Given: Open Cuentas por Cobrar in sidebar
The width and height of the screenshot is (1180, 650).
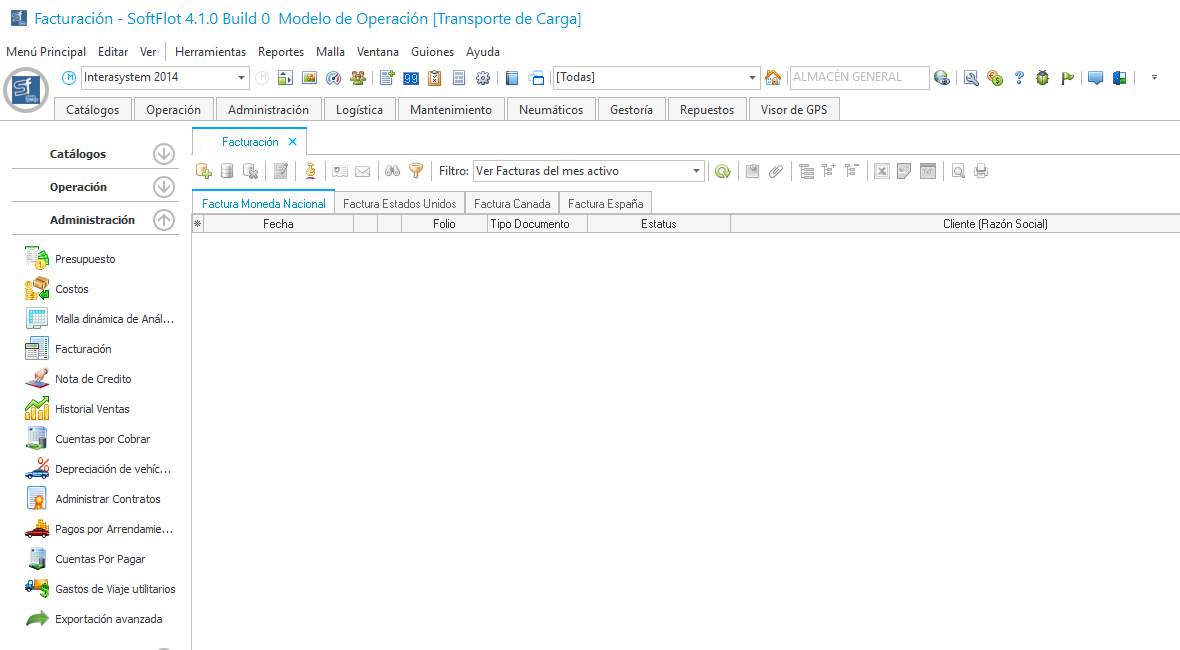Looking at the screenshot, I should pos(102,439).
